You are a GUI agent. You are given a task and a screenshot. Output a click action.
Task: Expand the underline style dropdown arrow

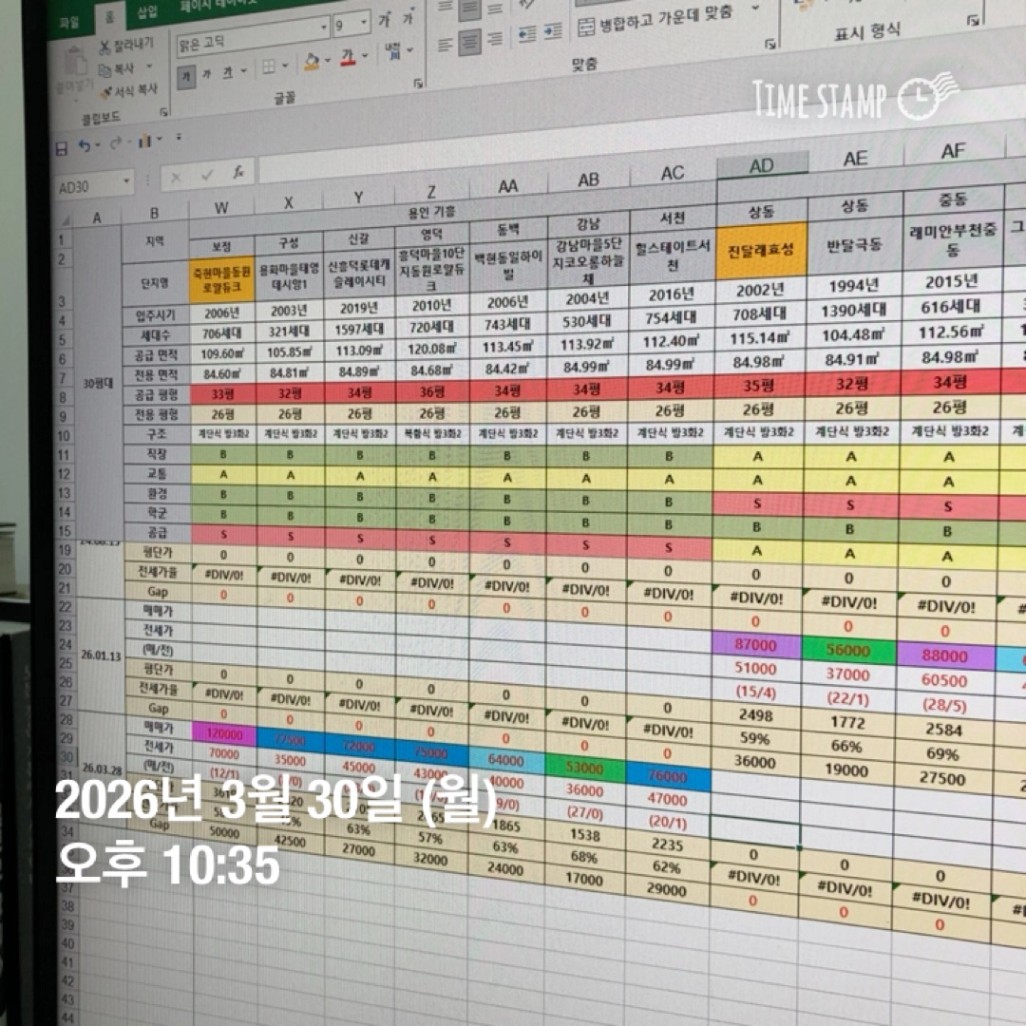click(x=243, y=70)
